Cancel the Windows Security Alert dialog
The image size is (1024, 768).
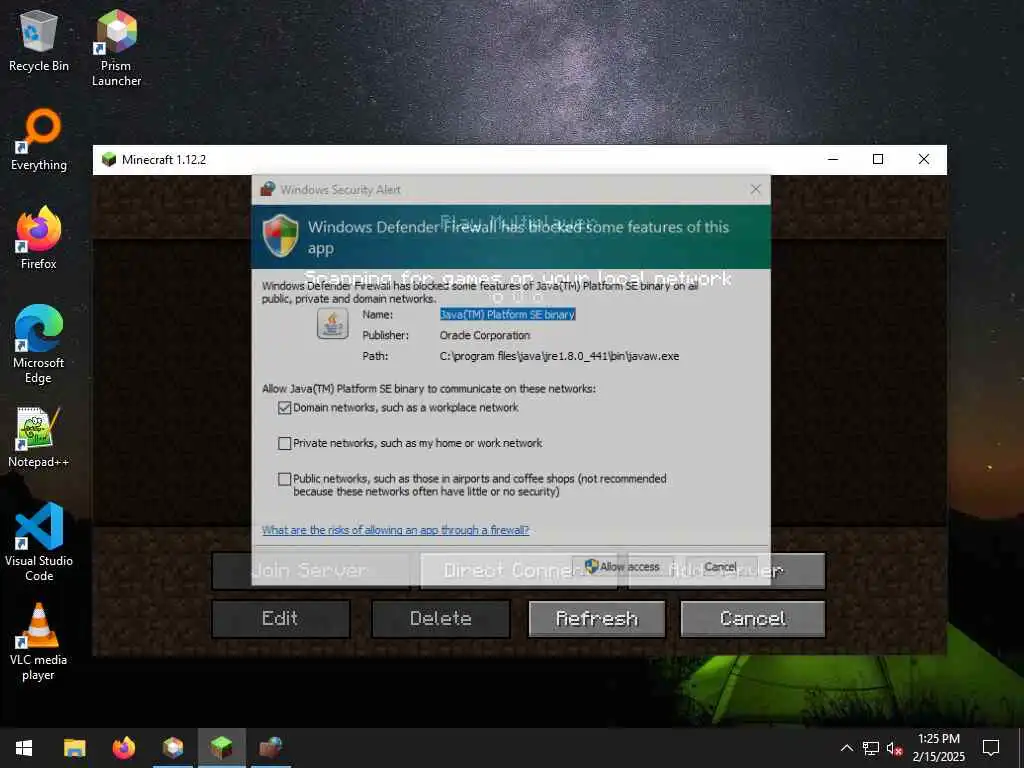[720, 566]
